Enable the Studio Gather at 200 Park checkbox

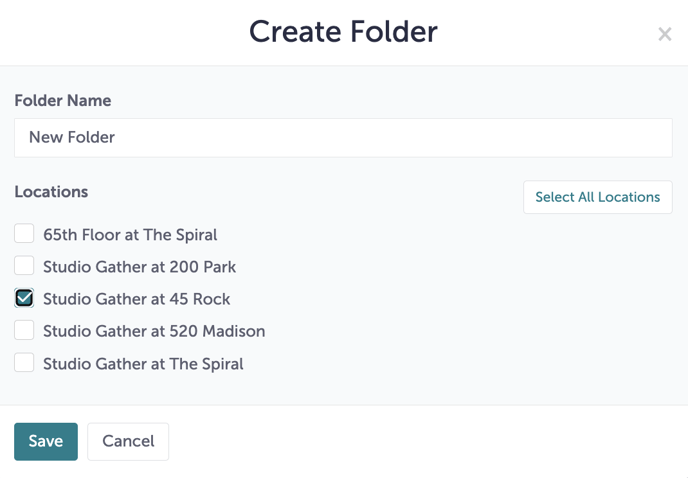24,266
